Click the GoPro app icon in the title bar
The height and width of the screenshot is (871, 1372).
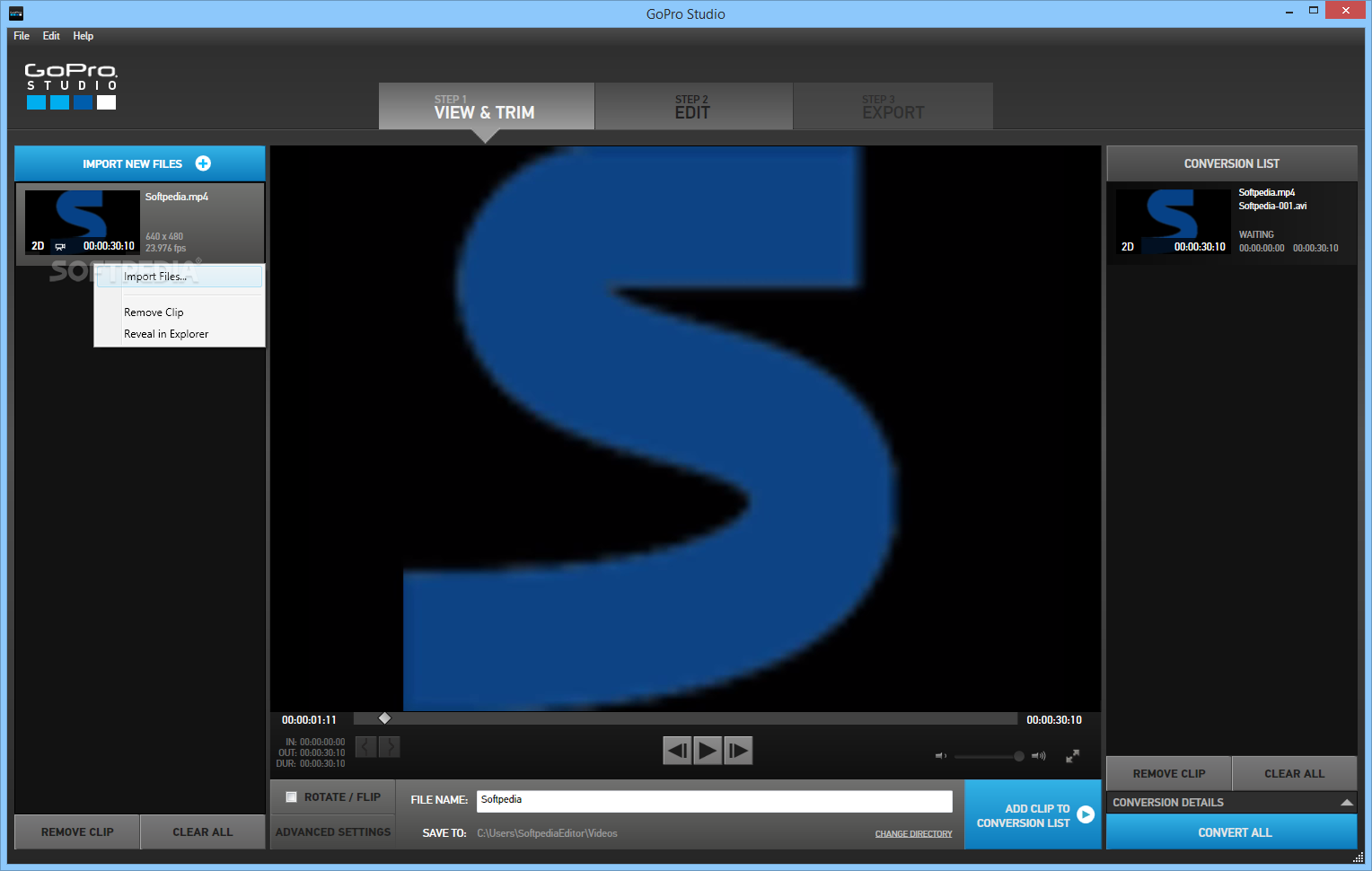[x=15, y=13]
